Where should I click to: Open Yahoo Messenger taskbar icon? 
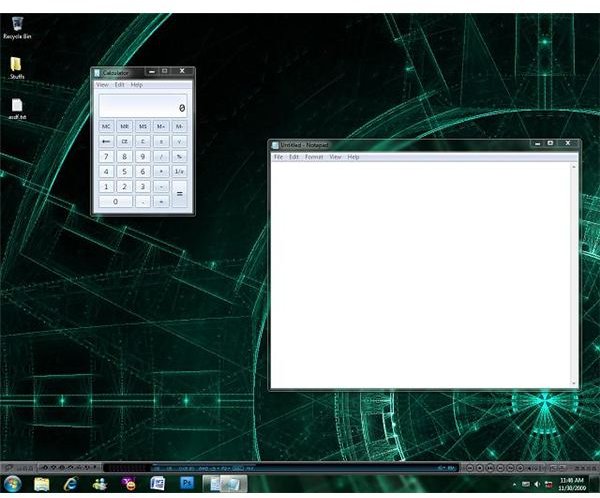129,484
